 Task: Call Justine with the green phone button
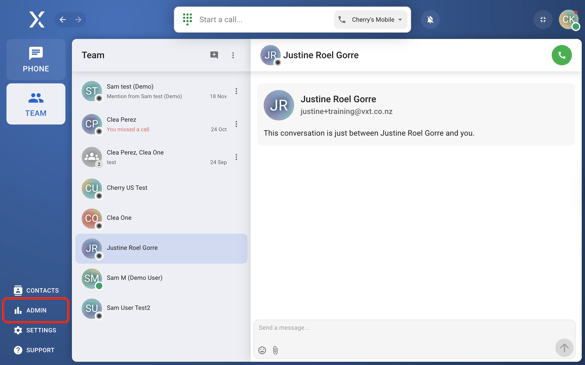click(561, 55)
